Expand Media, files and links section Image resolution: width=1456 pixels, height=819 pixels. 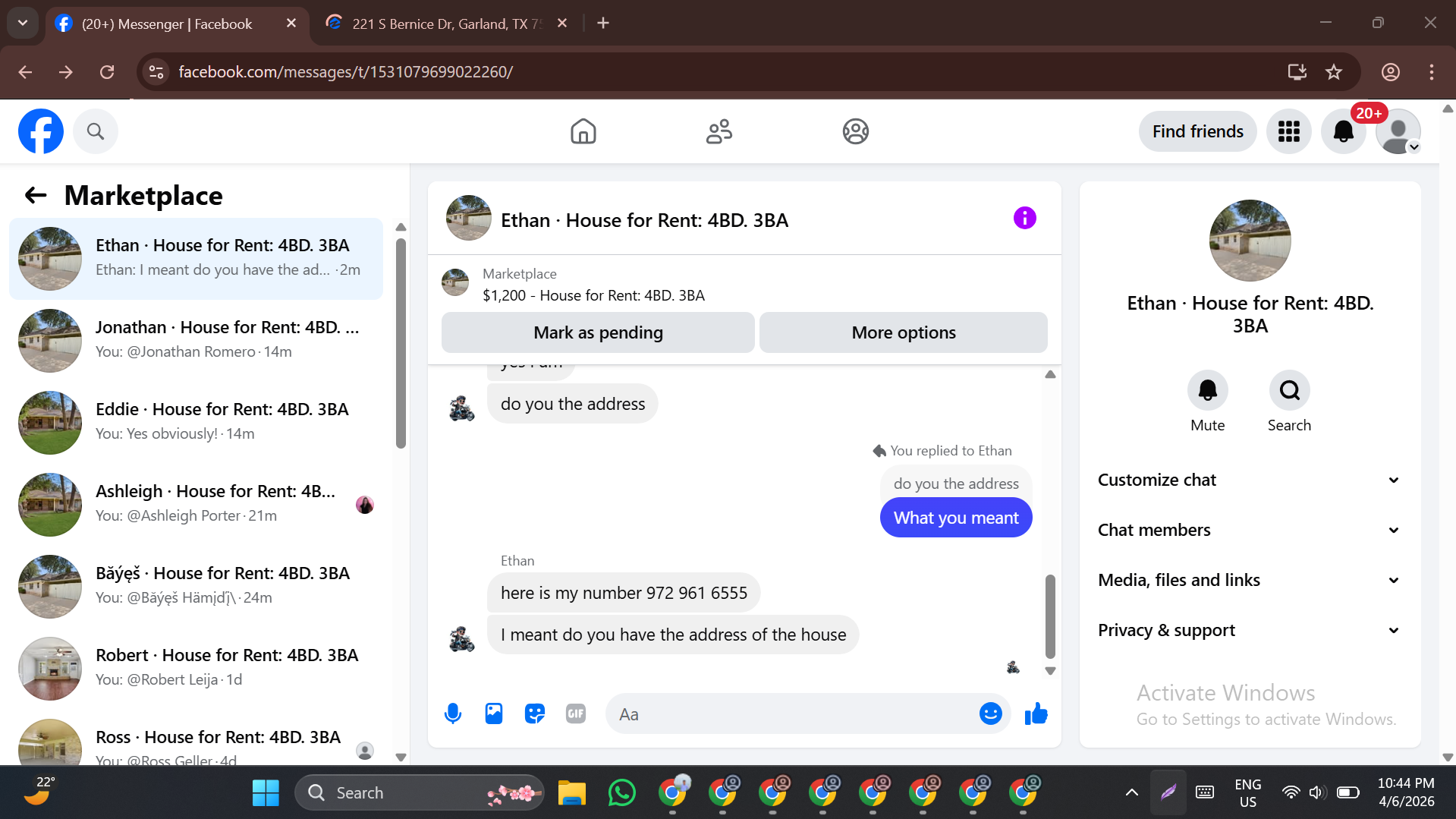[1250, 580]
